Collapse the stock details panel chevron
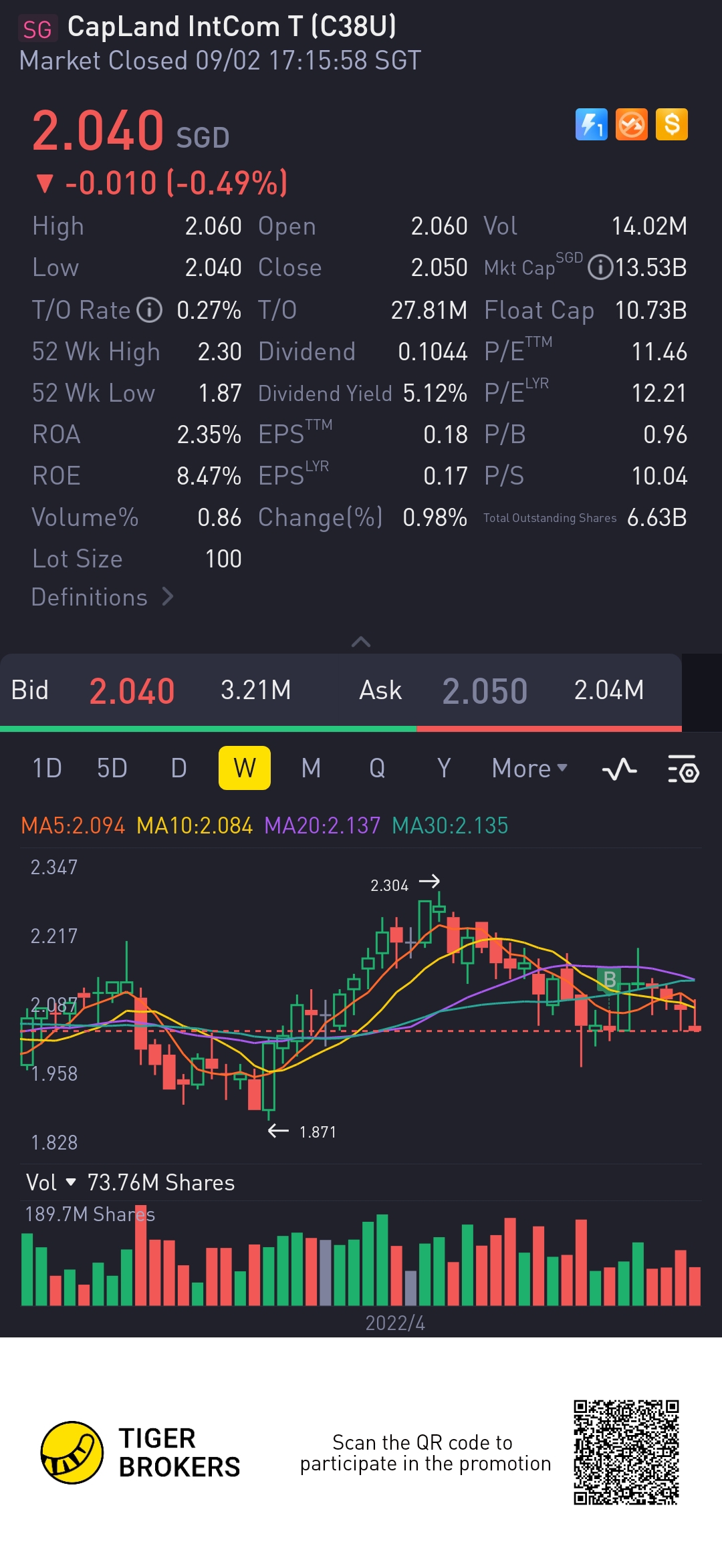The image size is (722, 1568). [x=361, y=642]
